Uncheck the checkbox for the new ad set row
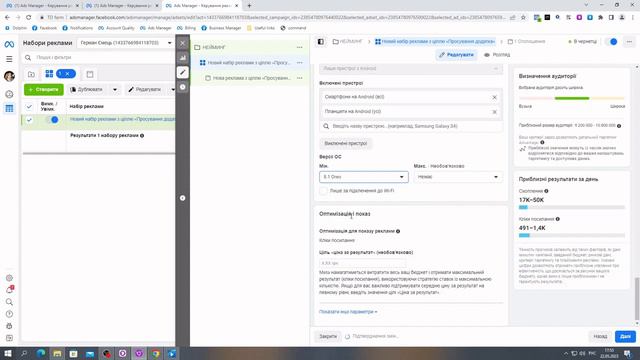The width and height of the screenshot is (640, 360). (29, 120)
